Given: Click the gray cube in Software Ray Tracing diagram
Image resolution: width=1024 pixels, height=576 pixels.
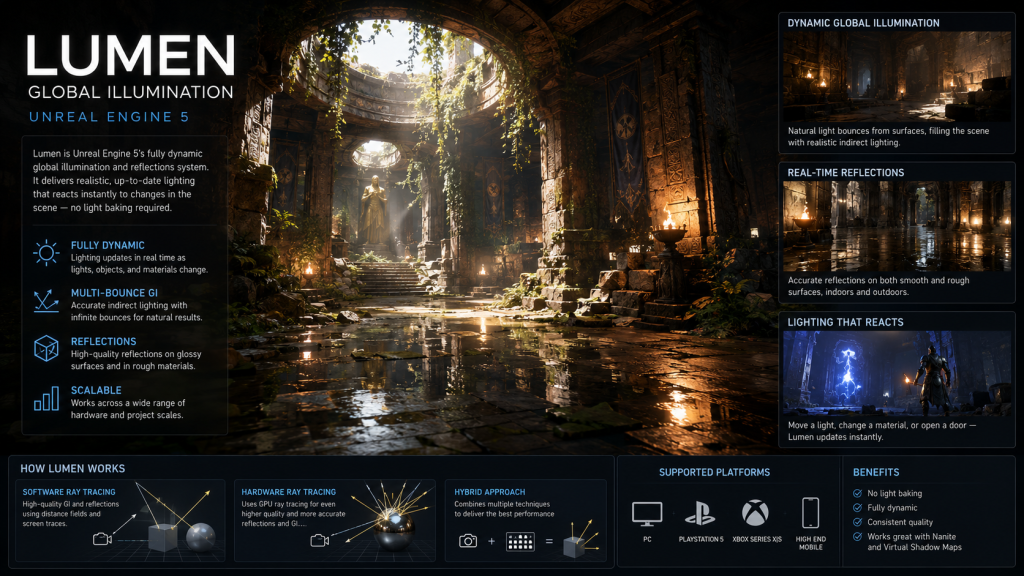Looking at the screenshot, I should click(x=163, y=538).
